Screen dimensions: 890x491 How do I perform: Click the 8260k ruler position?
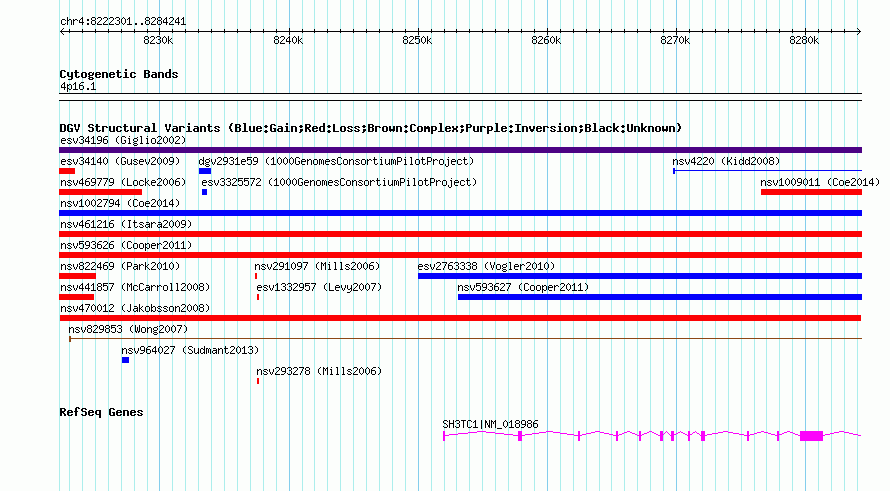[546, 40]
